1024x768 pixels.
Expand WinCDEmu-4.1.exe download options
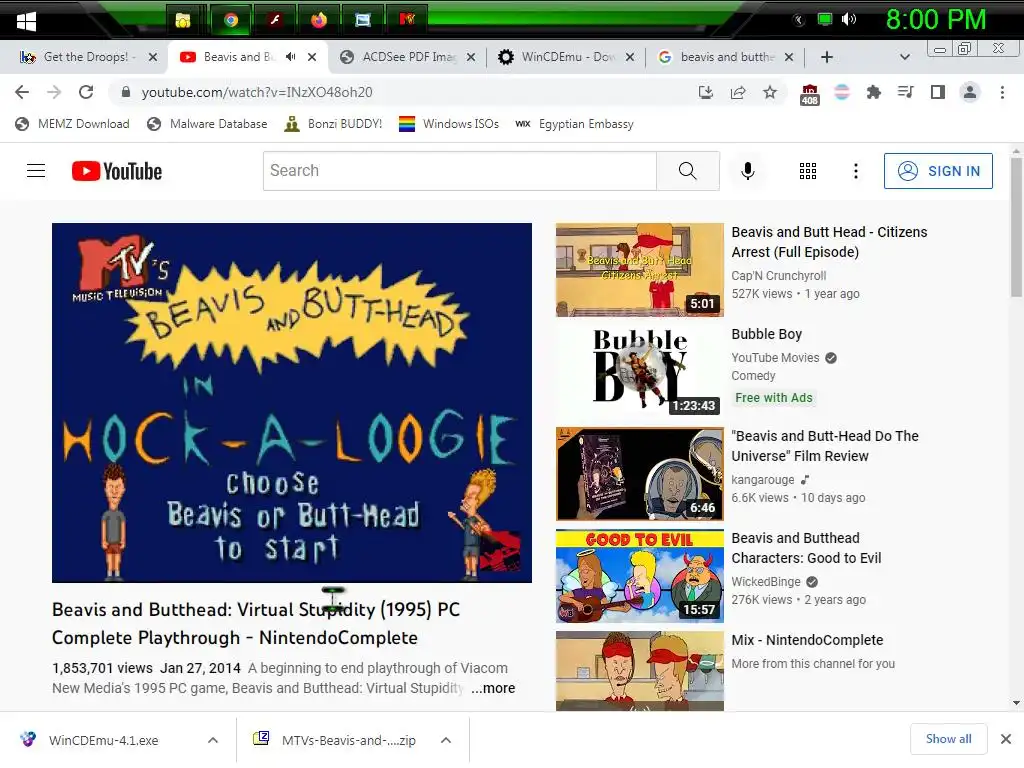213,740
